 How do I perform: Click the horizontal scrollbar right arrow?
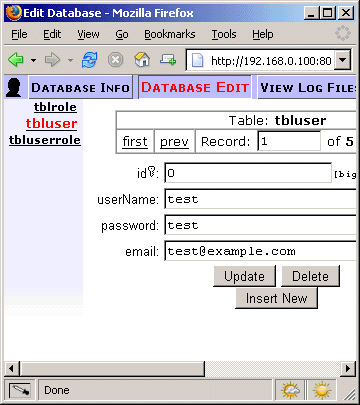tap(348, 369)
